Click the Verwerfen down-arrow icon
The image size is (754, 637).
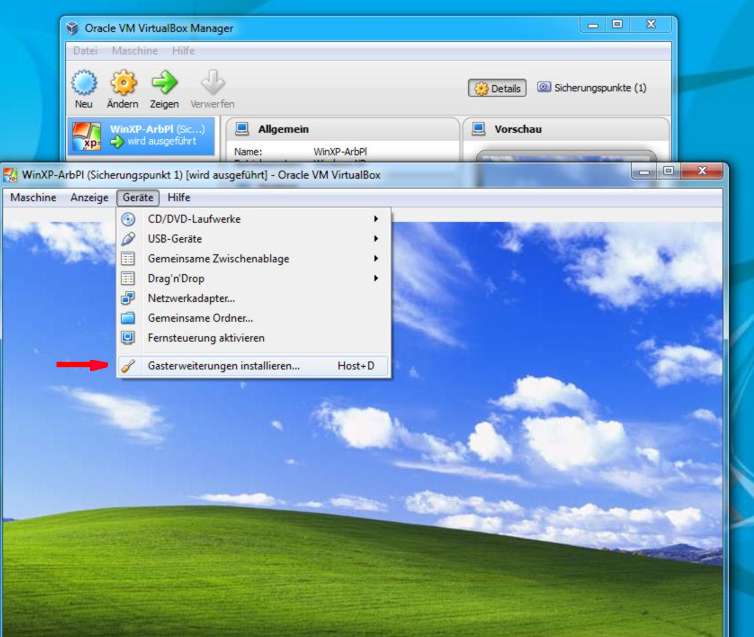(x=213, y=82)
